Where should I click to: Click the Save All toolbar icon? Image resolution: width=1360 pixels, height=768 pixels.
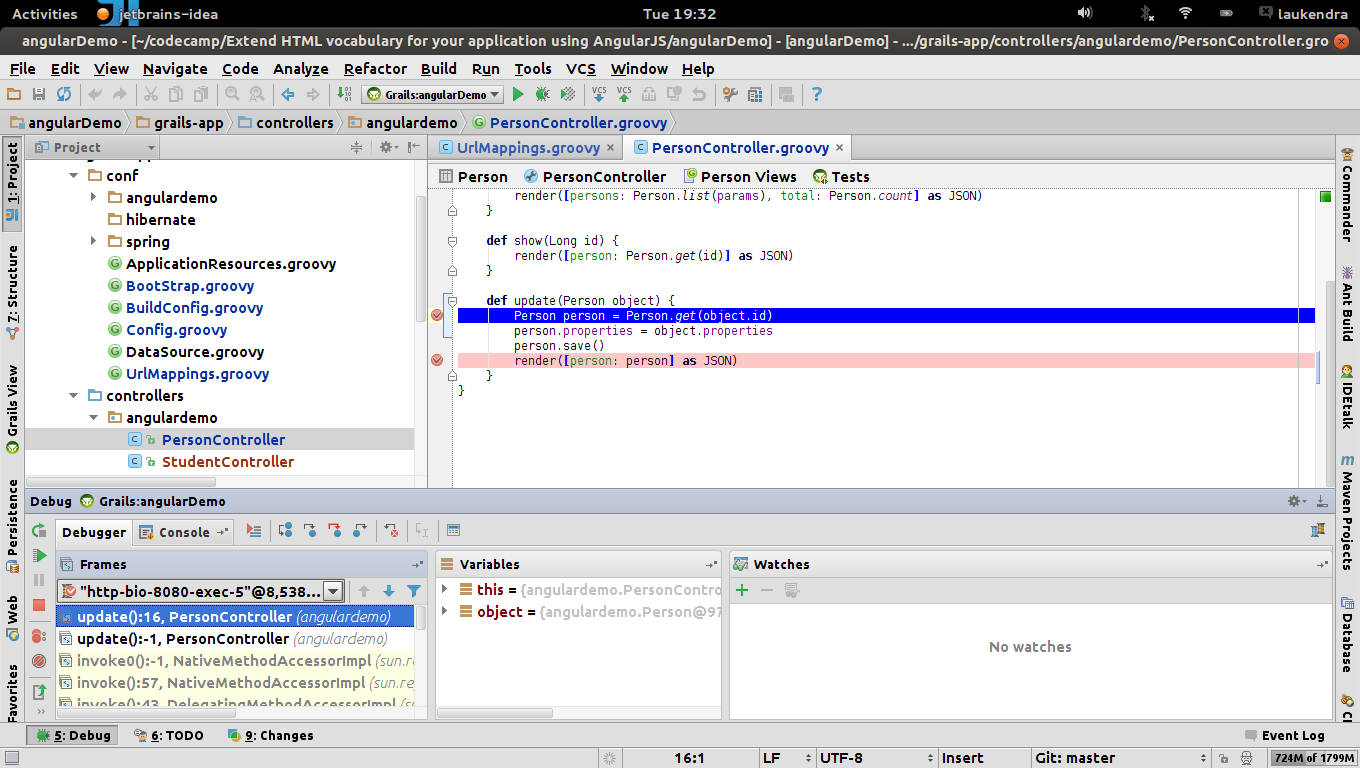39,94
